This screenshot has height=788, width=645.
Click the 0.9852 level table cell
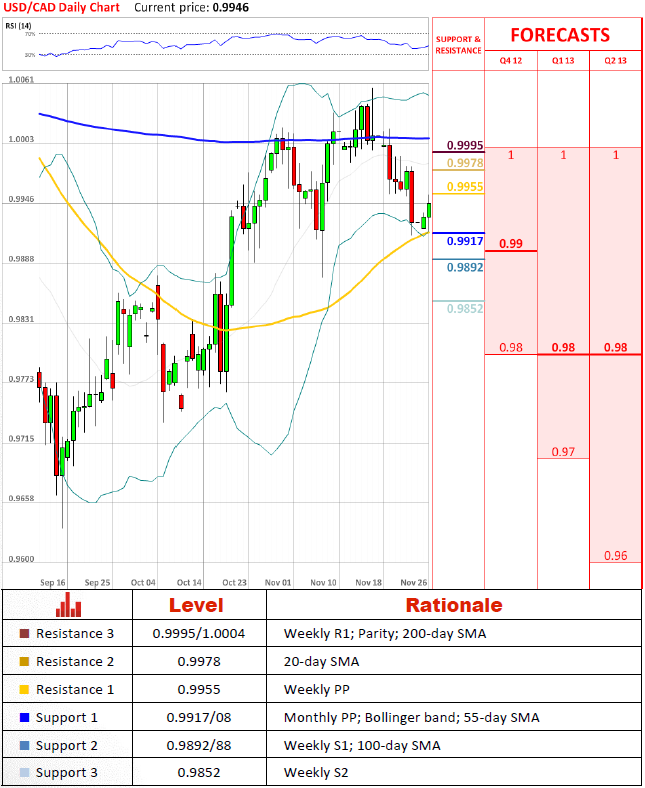click(x=199, y=772)
